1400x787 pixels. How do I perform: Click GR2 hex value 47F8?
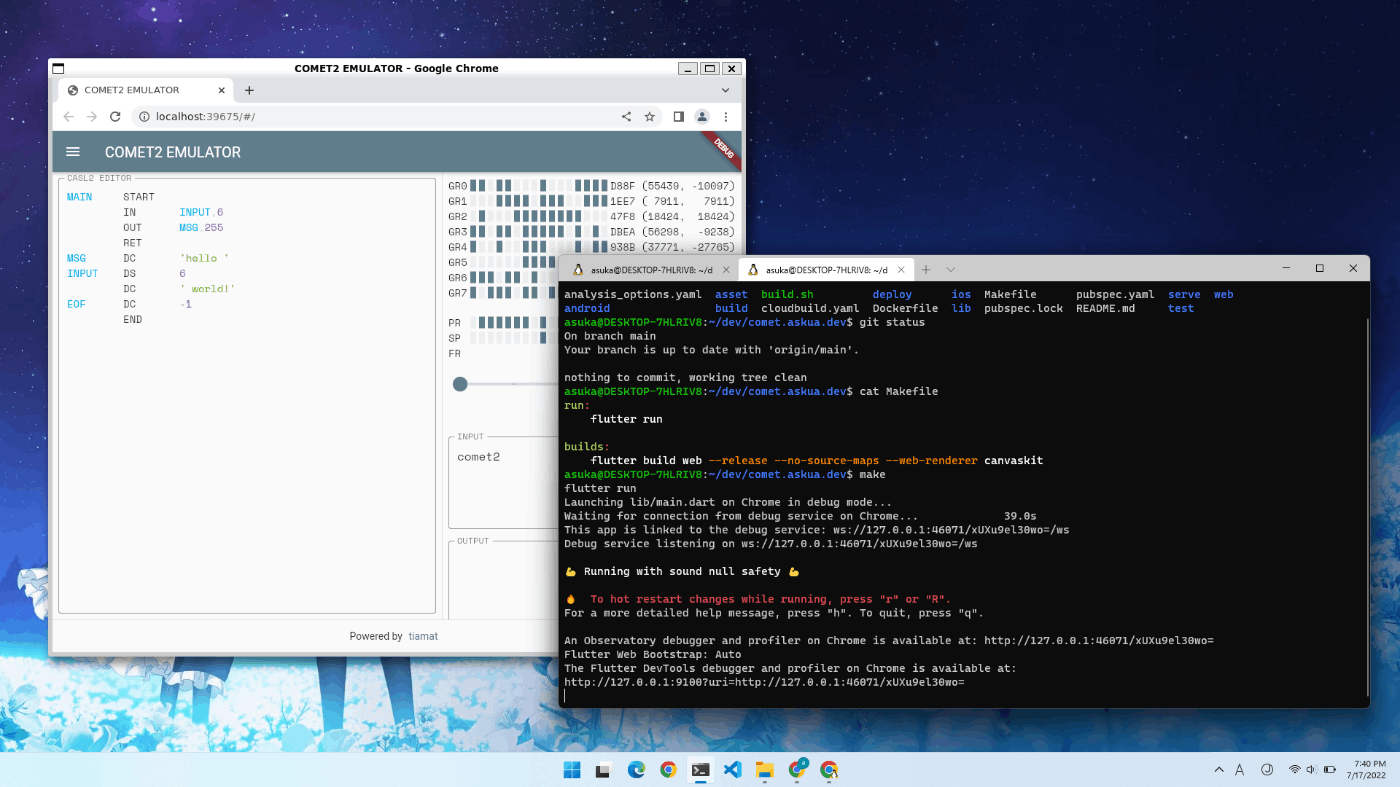tap(622, 216)
